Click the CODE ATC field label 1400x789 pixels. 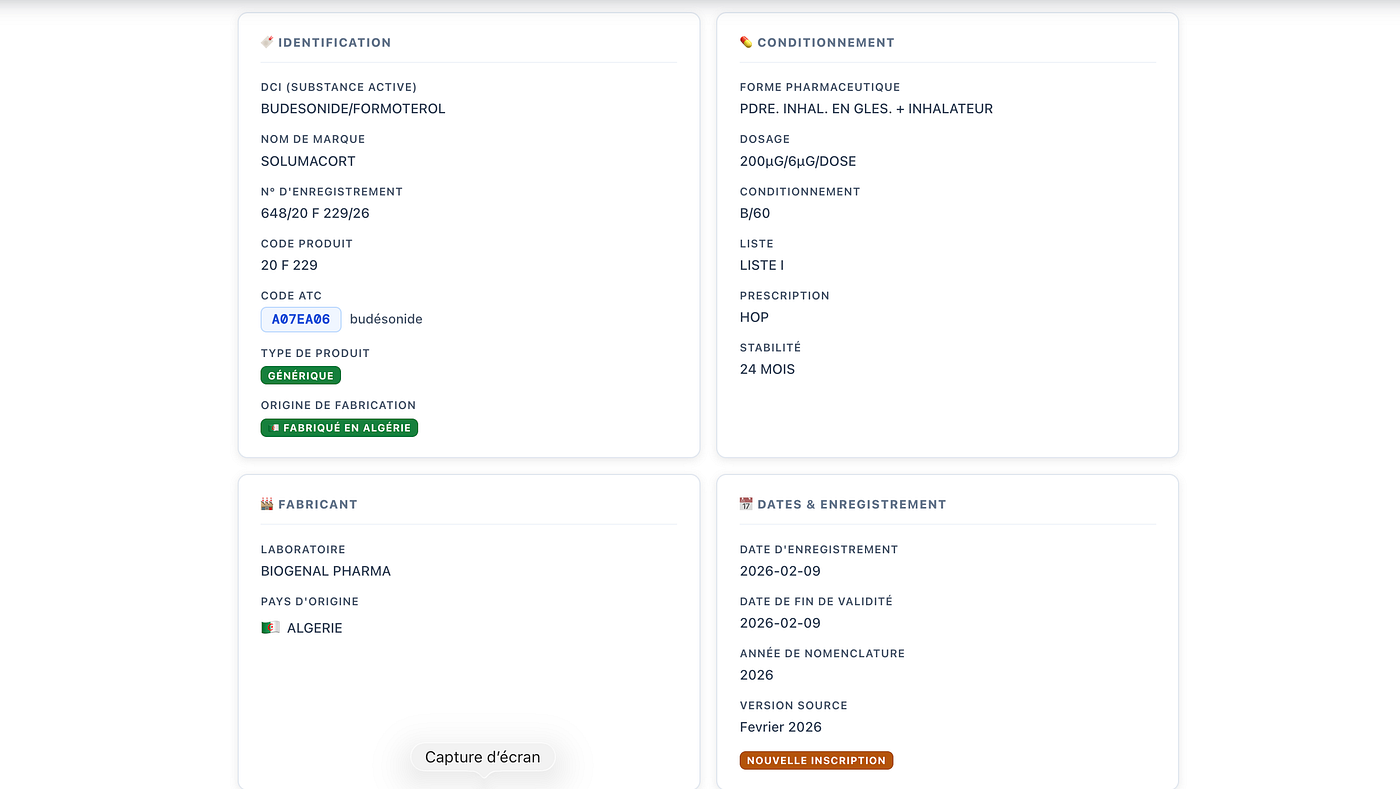(x=291, y=296)
